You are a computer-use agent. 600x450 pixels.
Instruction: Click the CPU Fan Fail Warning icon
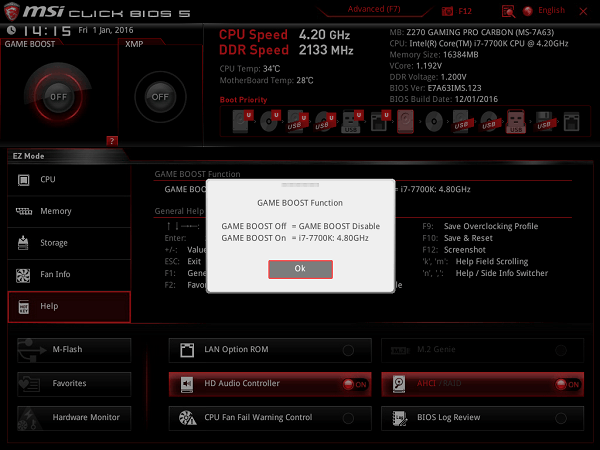click(x=188, y=418)
